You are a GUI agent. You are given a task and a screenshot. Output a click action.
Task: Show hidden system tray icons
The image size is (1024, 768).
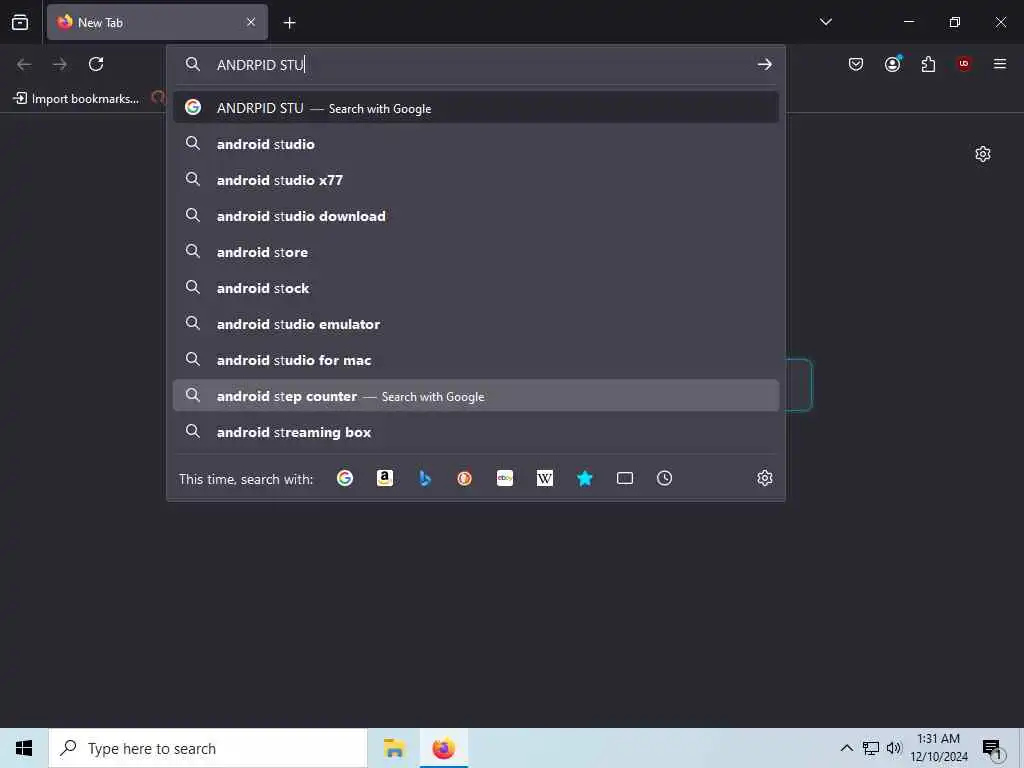[846, 748]
